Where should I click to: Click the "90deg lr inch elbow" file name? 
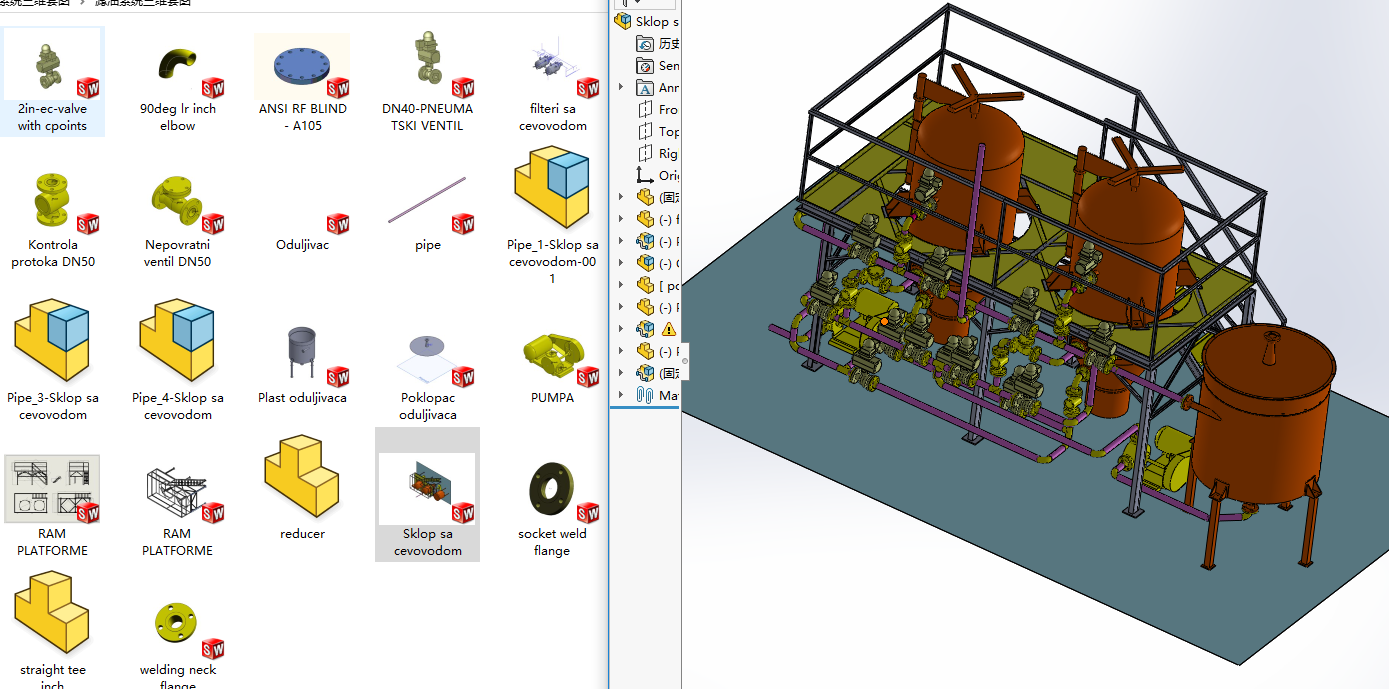[x=177, y=117]
